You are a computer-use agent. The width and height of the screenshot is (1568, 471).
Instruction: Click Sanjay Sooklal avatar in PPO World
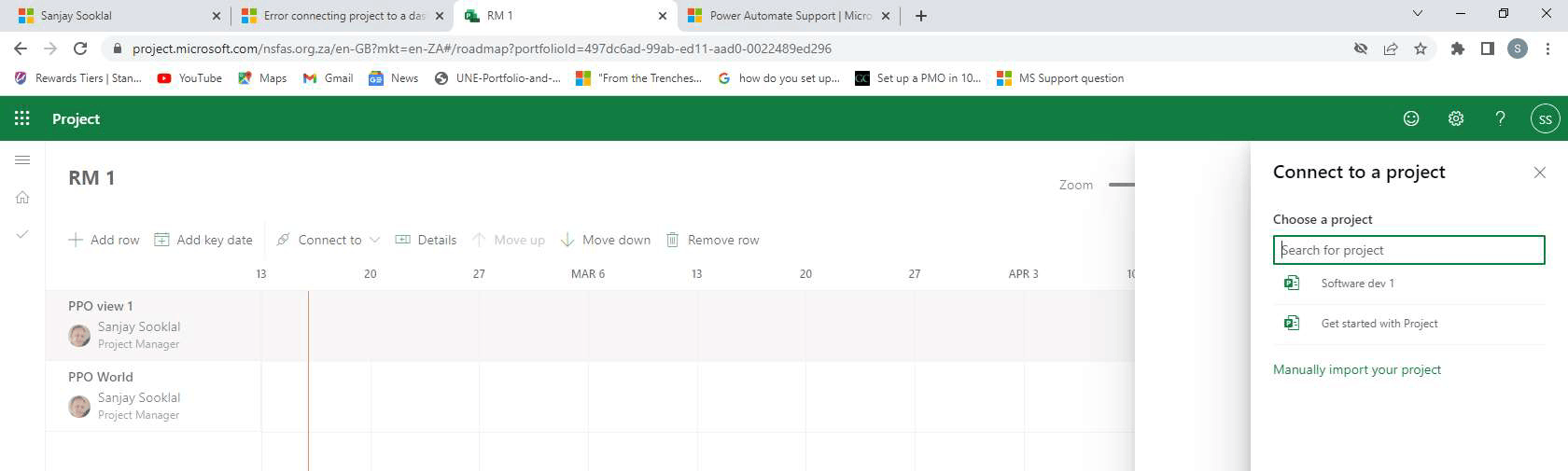[80, 406]
